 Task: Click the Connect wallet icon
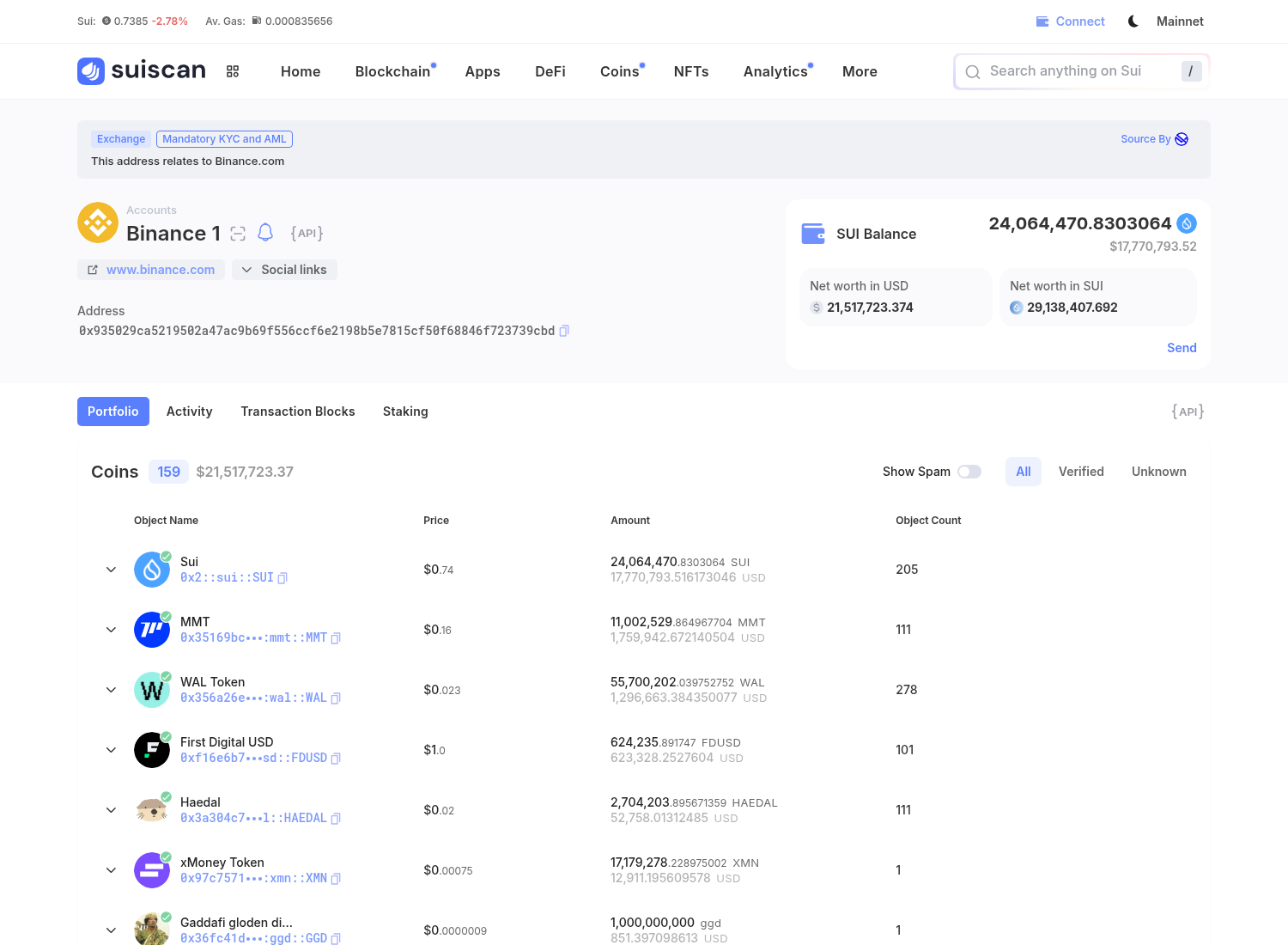pyautogui.click(x=1042, y=21)
